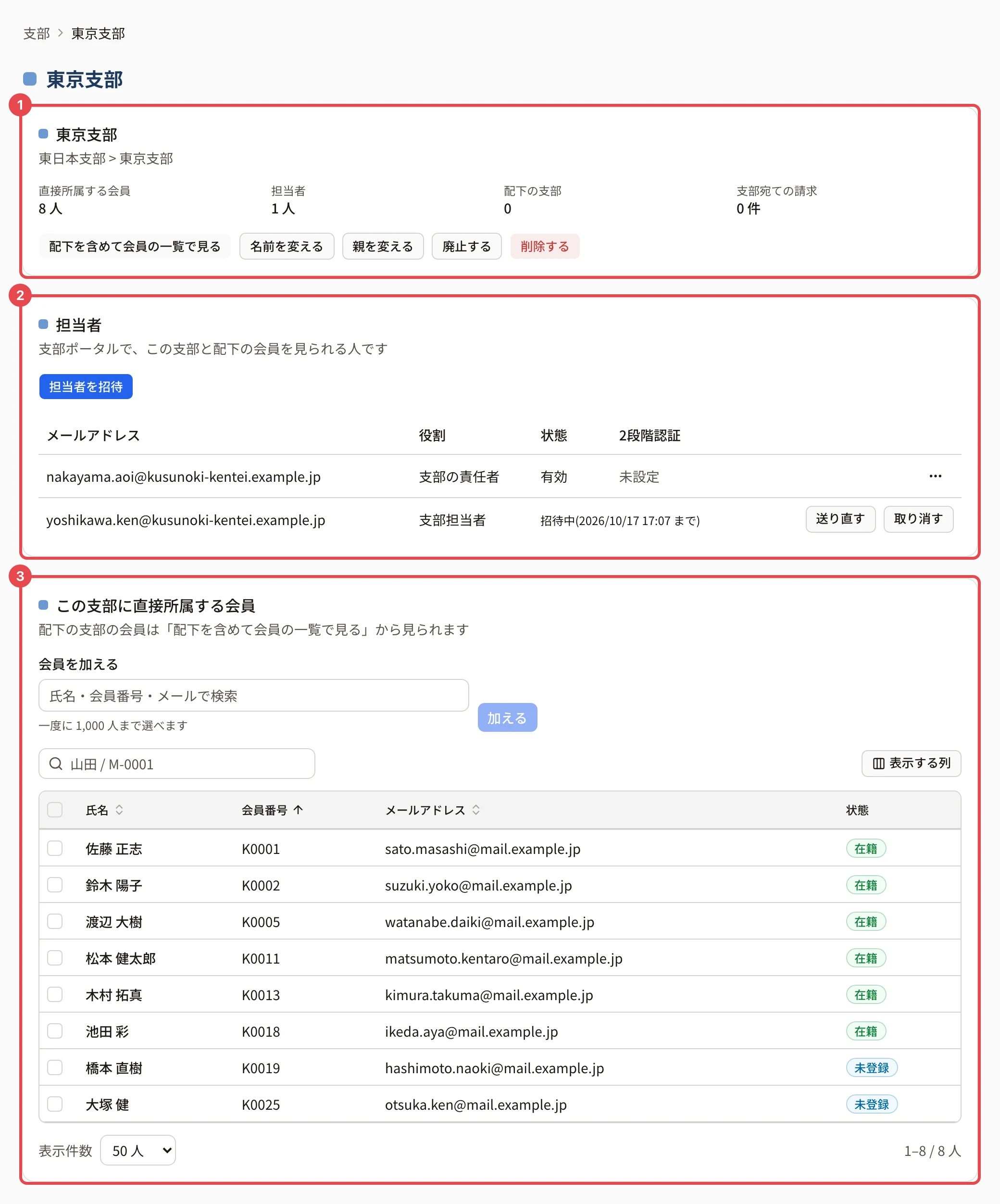Click the magnifier icon in member filter
This screenshot has width=1000, height=1204.
coord(56,763)
